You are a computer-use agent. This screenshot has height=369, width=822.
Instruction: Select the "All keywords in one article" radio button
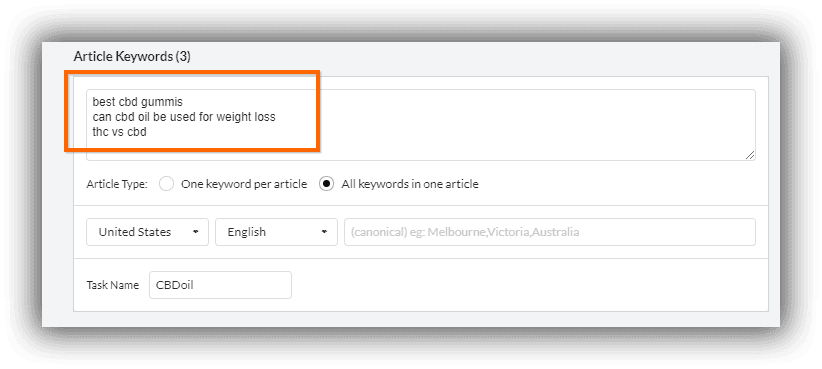coord(327,184)
